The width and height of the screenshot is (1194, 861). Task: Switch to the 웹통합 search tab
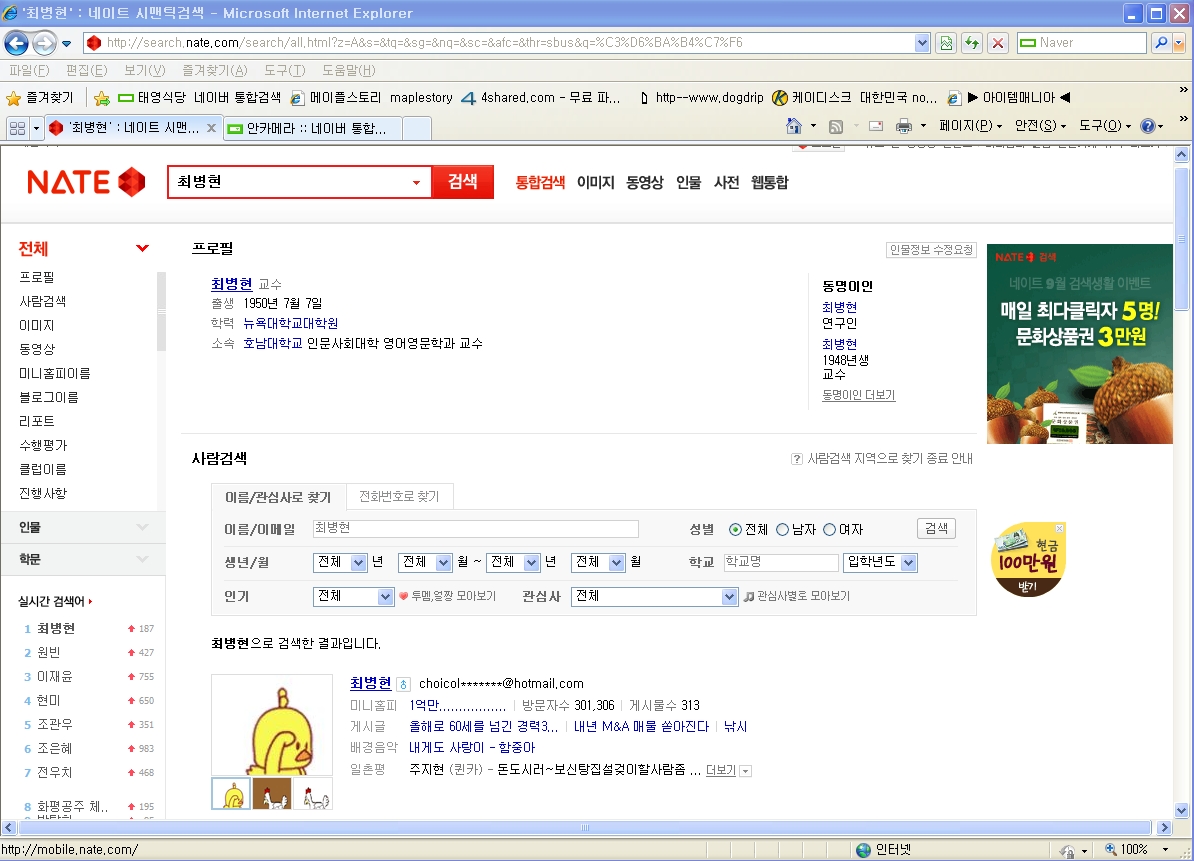coord(770,183)
